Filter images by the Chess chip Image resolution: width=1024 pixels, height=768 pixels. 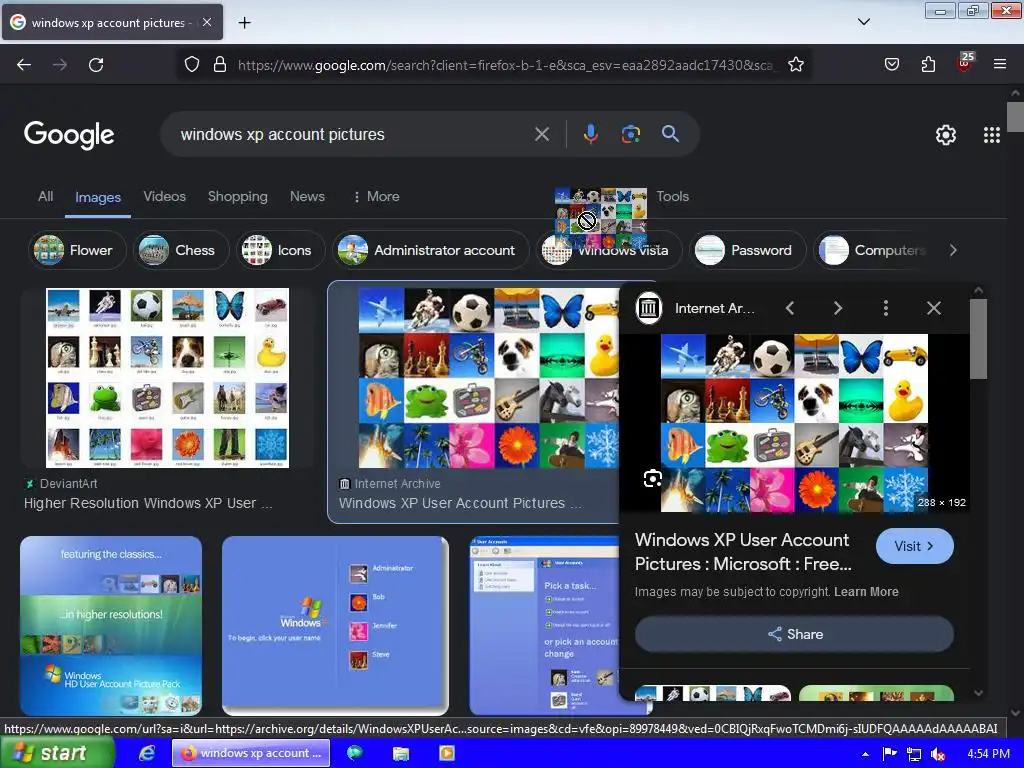pos(181,250)
